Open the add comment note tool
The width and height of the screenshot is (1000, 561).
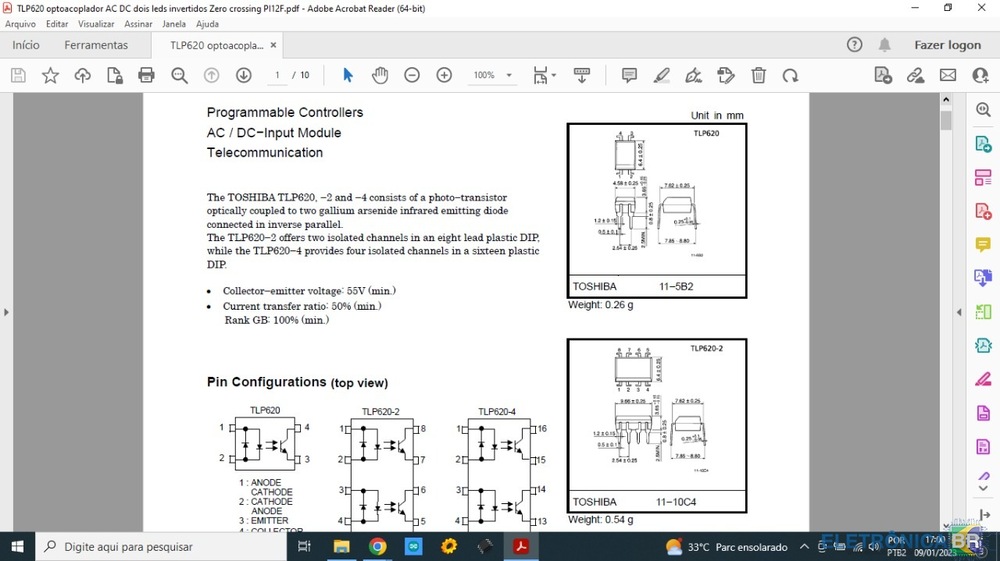[629, 75]
